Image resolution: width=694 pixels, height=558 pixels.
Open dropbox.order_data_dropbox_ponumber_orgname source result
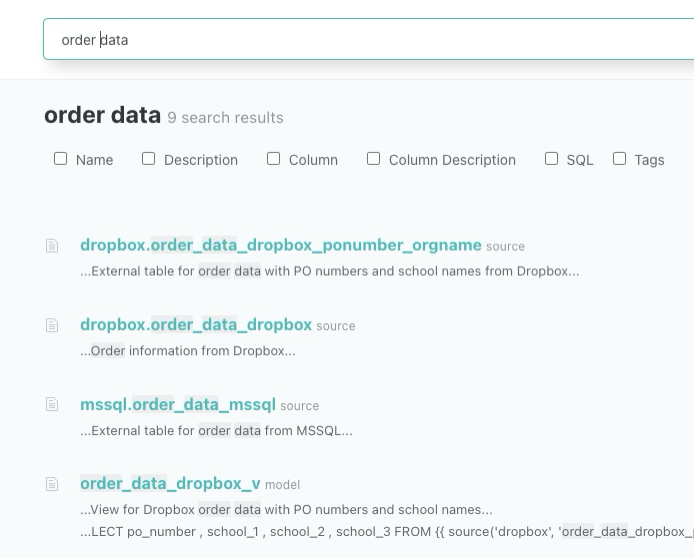[281, 245]
